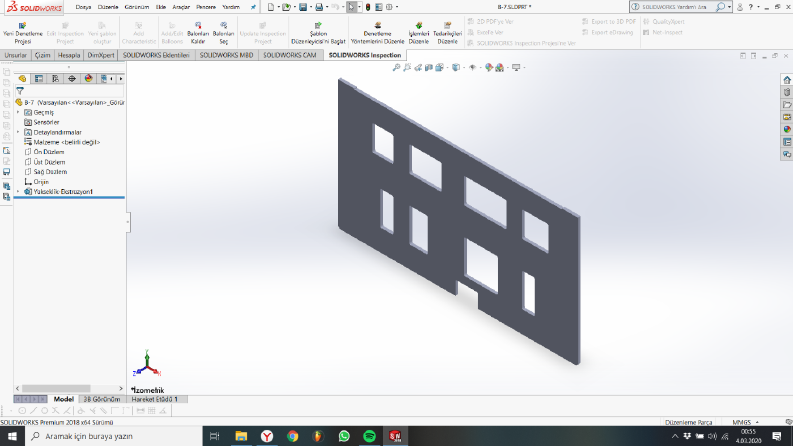This screenshot has height=446, width=793.
Task: Open Appearances task pane icon
Action: (787, 129)
